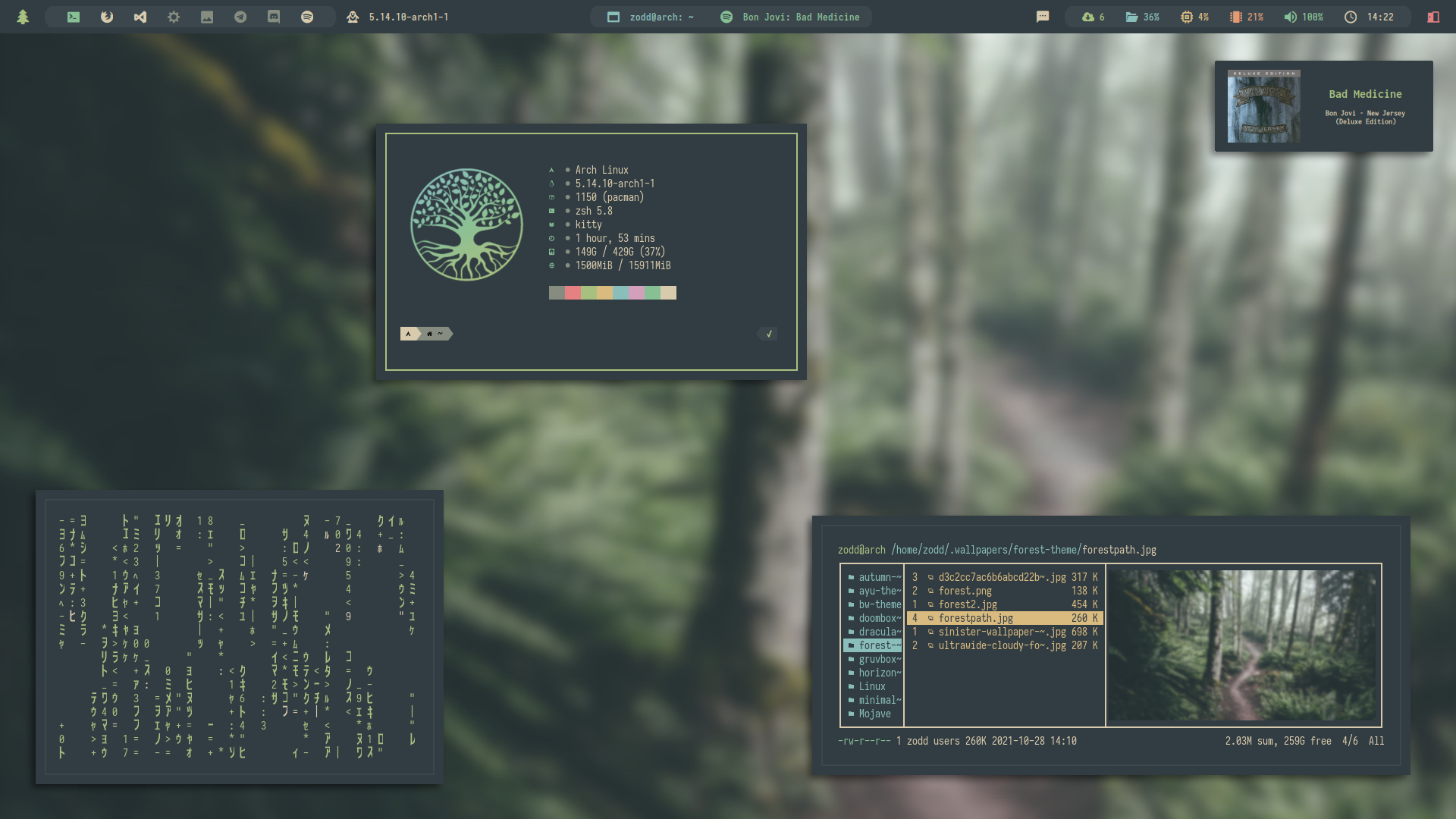Image resolution: width=1456 pixels, height=819 pixels.
Task: Toggle mute via the volume 100% indicator
Action: pyautogui.click(x=1304, y=17)
